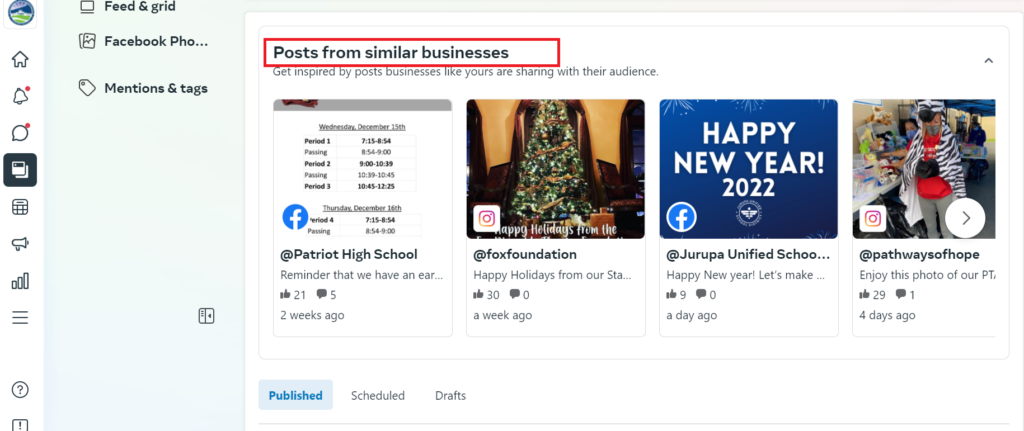The image size is (1024, 431).
Task: Open the Ads megaphone icon
Action: 20,244
